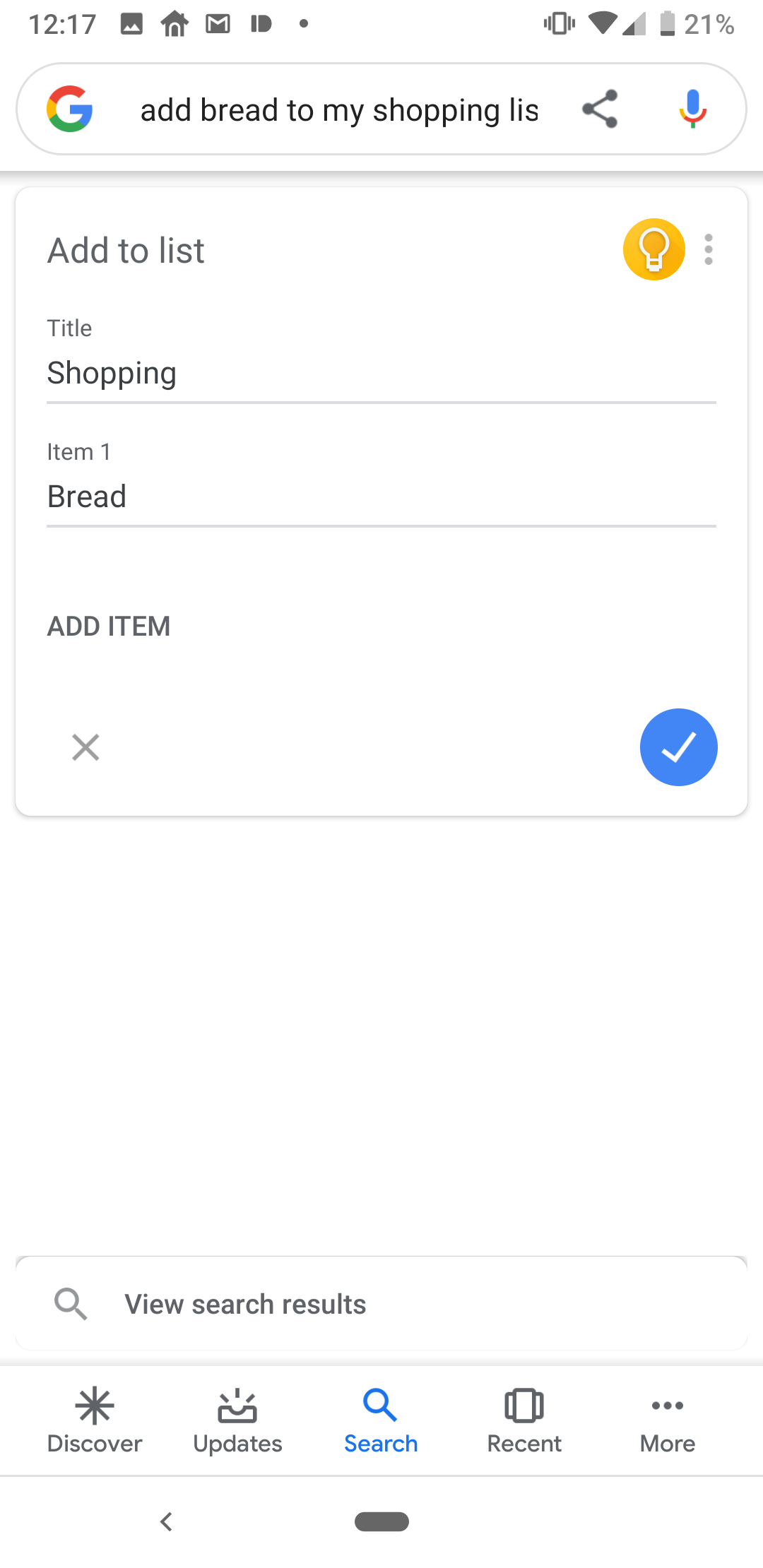Viewport: 763px width, 1568px height.
Task: Open View search results link
Action: 245,1304
